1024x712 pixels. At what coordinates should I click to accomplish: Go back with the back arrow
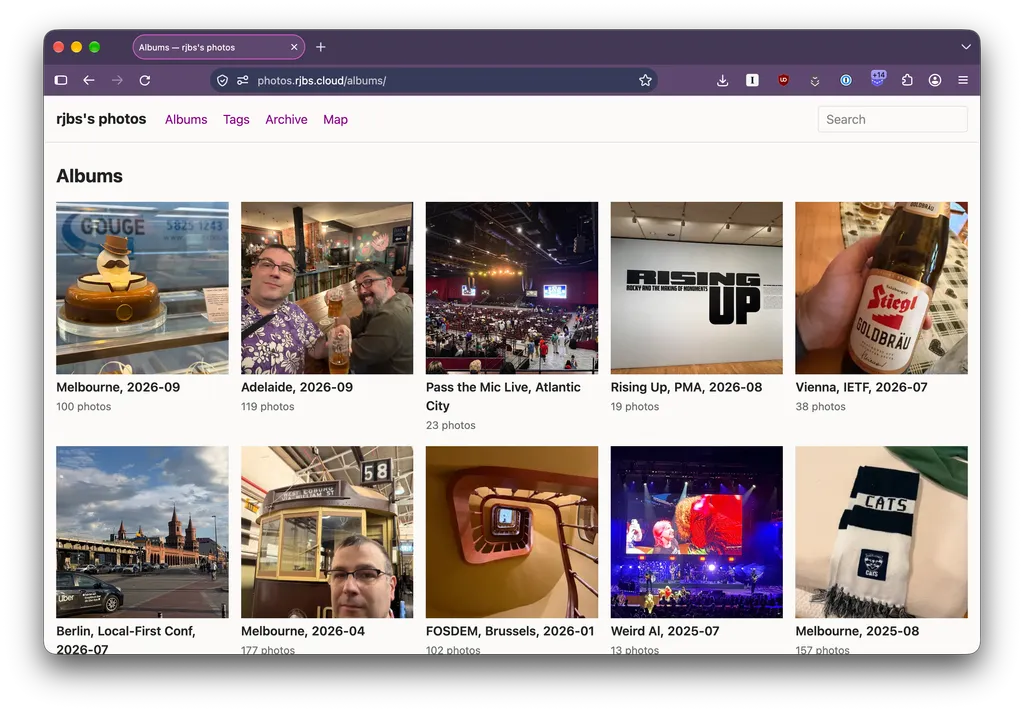click(89, 80)
